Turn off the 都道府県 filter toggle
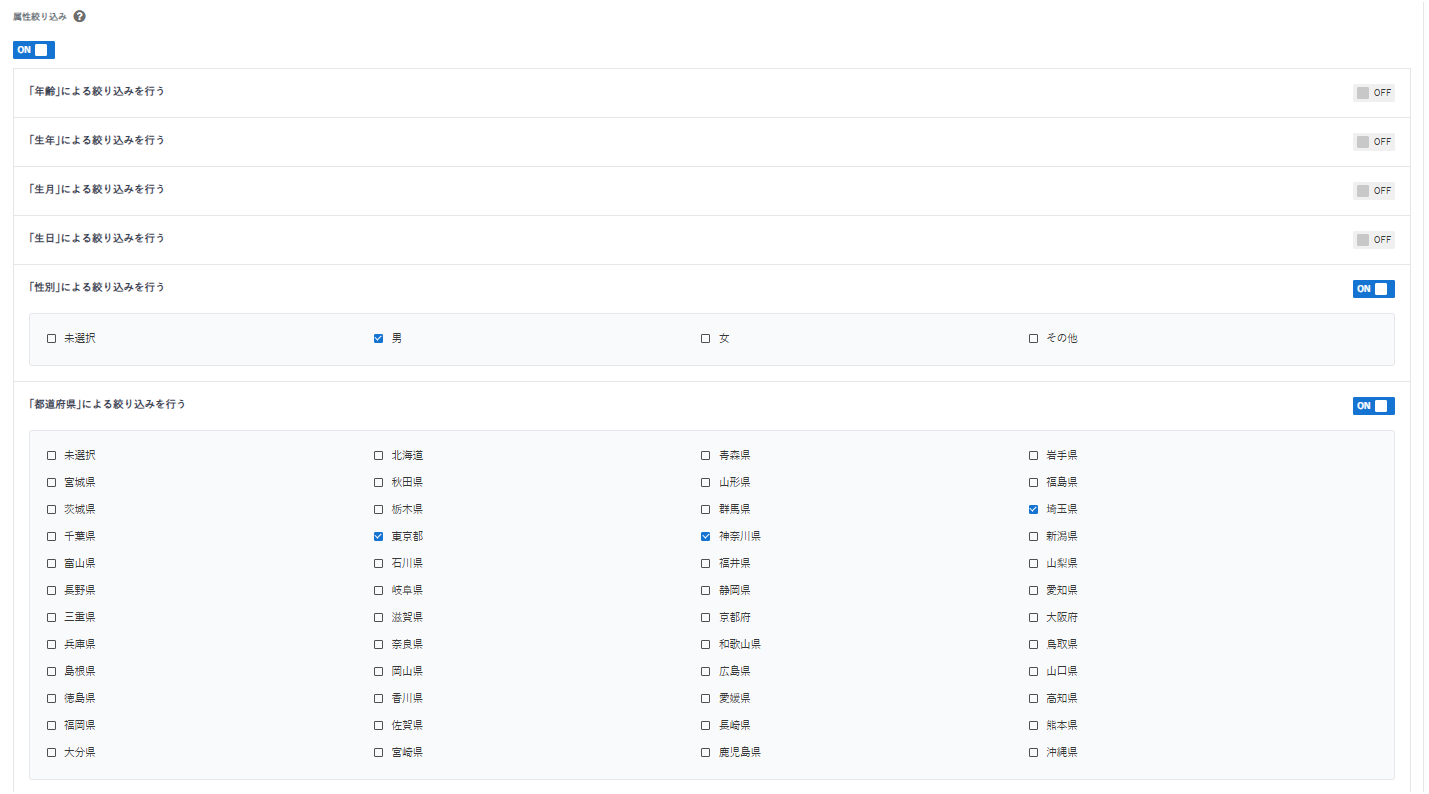The width and height of the screenshot is (1429, 794). pos(1373,406)
